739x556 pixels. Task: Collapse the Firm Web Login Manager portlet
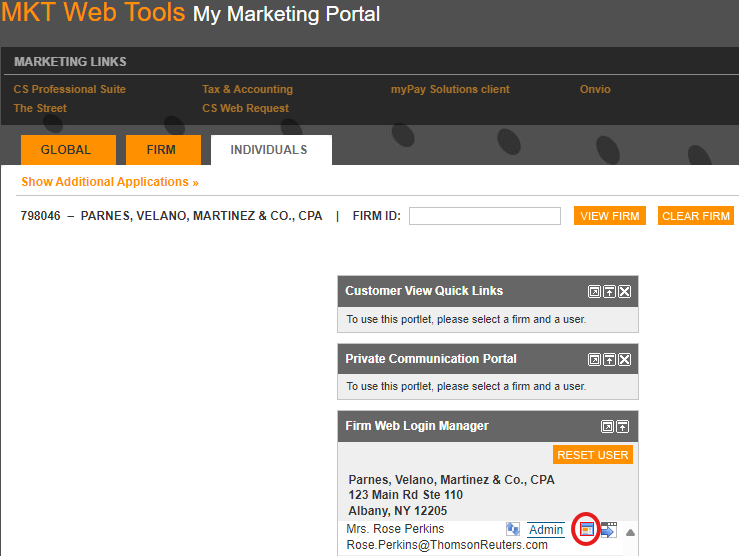(622, 426)
